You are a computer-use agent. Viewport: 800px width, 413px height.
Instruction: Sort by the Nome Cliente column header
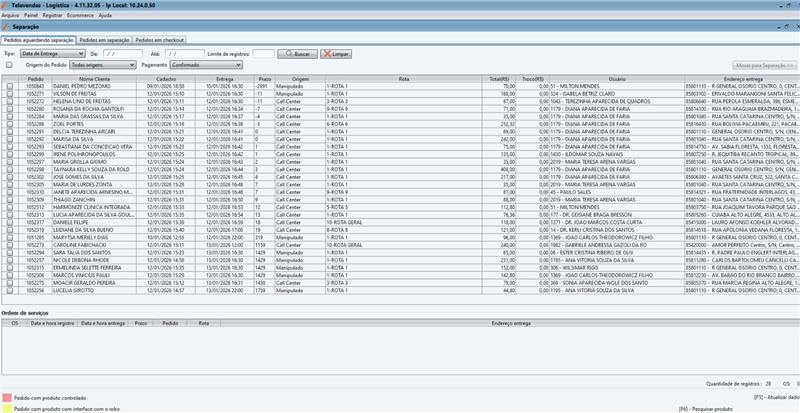[x=94, y=79]
